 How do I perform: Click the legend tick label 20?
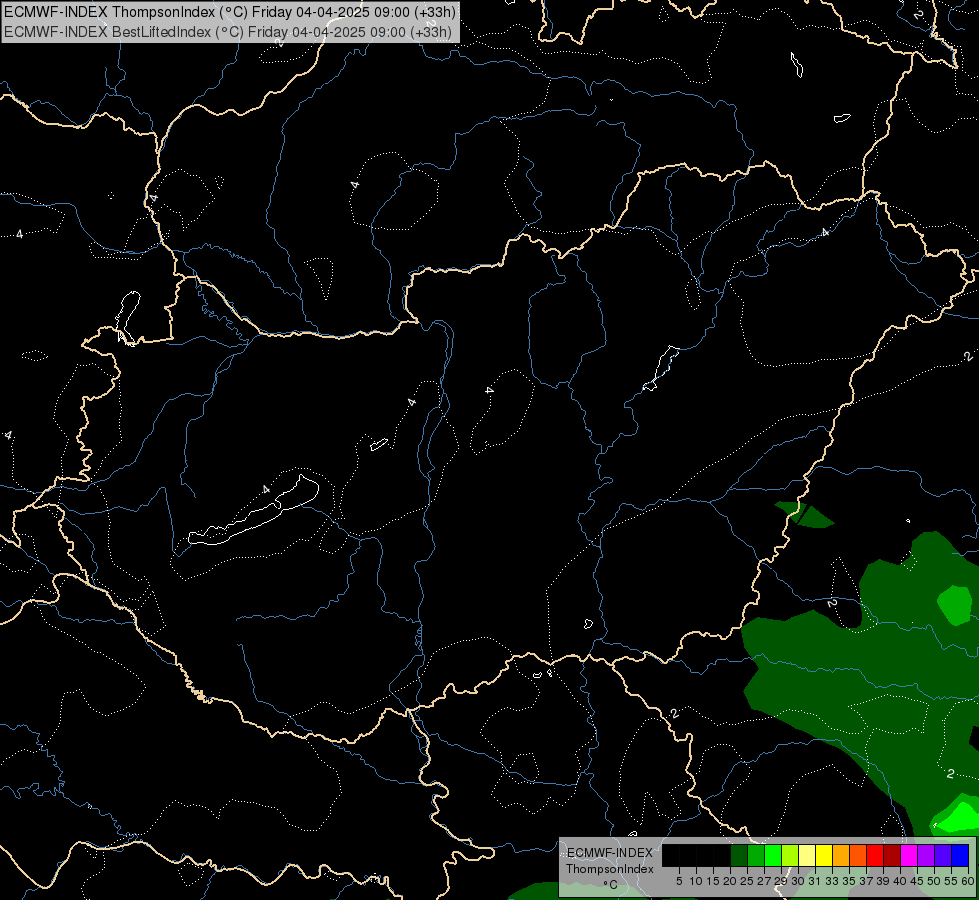[731, 881]
